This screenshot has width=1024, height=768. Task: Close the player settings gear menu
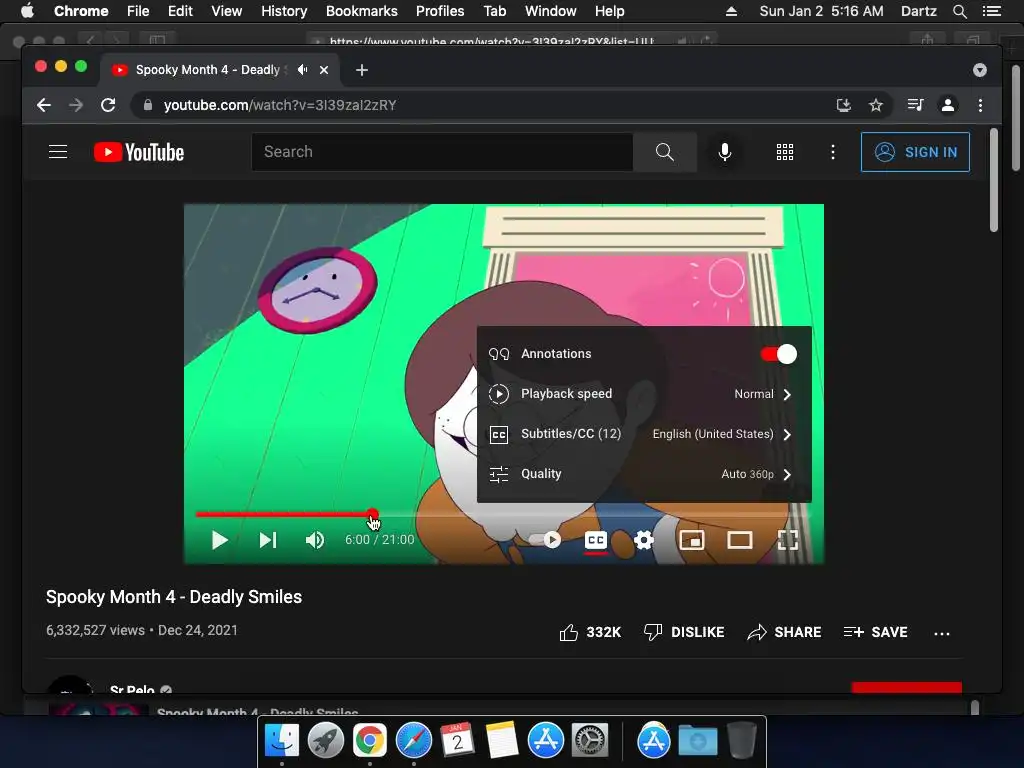point(644,540)
